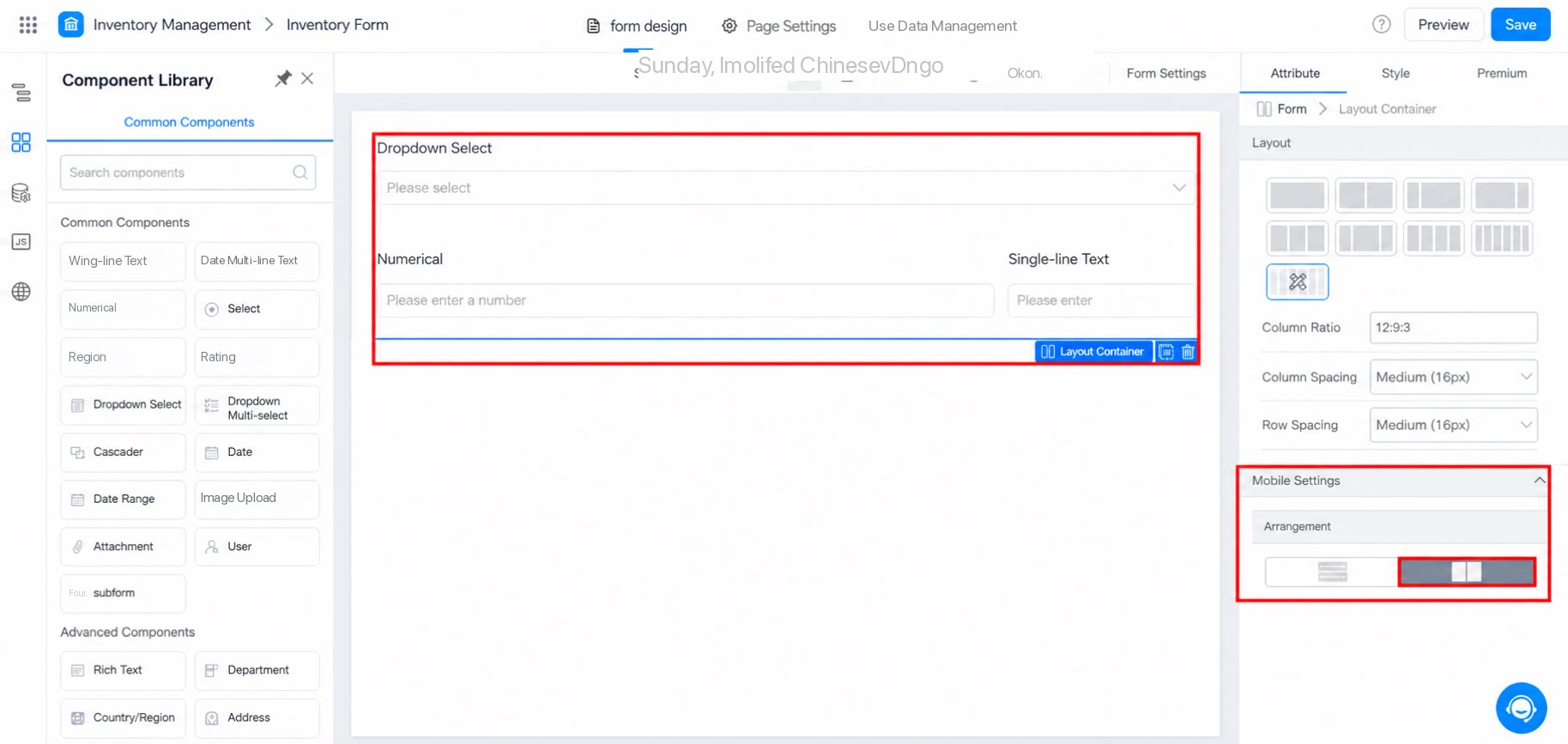This screenshot has width=1568, height=744.
Task: Switch to the Style tab
Action: coord(1395,73)
